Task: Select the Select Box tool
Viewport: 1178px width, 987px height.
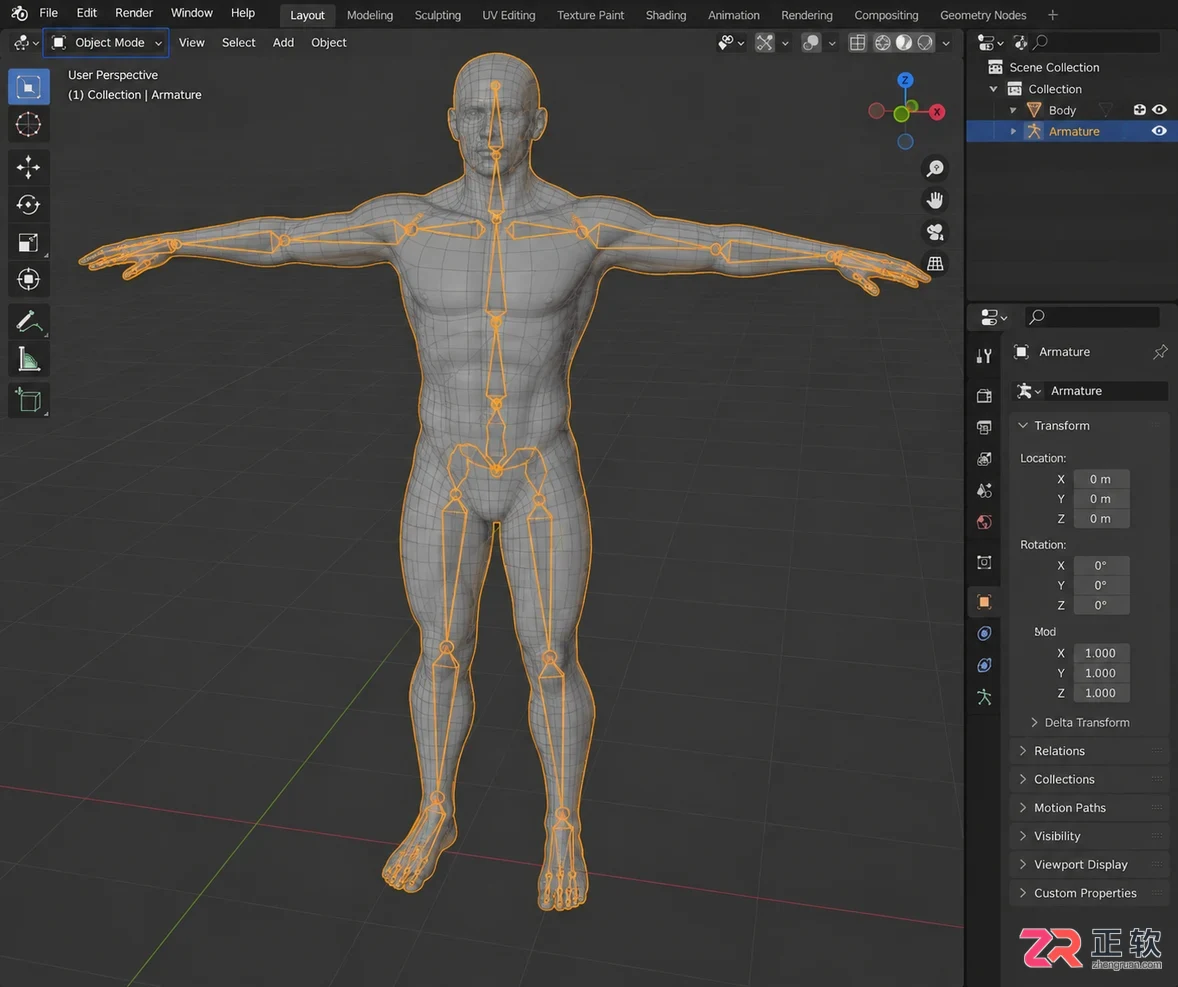Action: (x=29, y=87)
